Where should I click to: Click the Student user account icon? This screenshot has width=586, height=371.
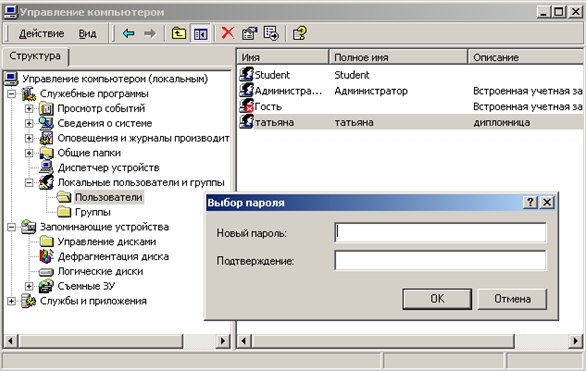click(246, 74)
